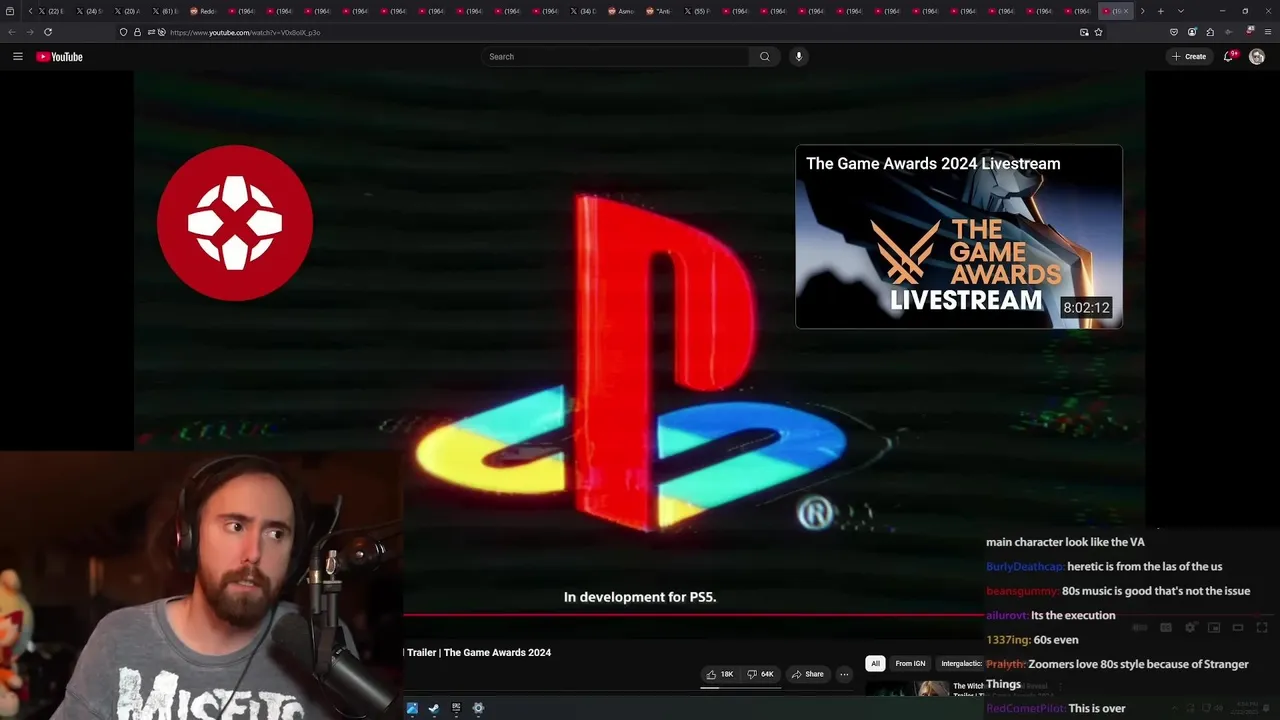Open Game Awards 2024 Livestream end card
Viewport: 1280px width, 720px height.
959,237
